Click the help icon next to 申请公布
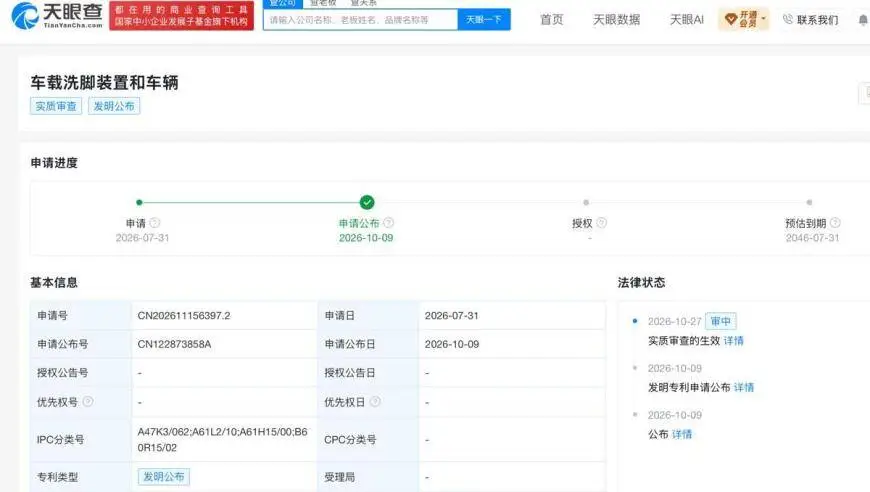870x492 pixels. click(388, 222)
